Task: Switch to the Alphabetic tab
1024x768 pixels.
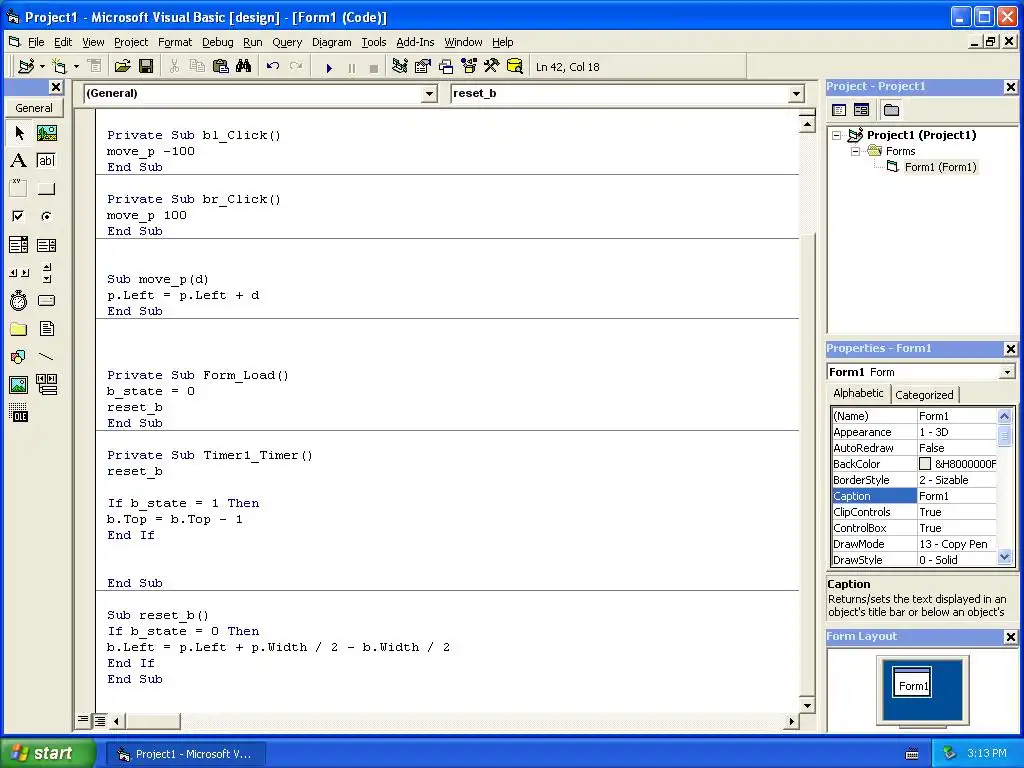Action: [x=858, y=393]
